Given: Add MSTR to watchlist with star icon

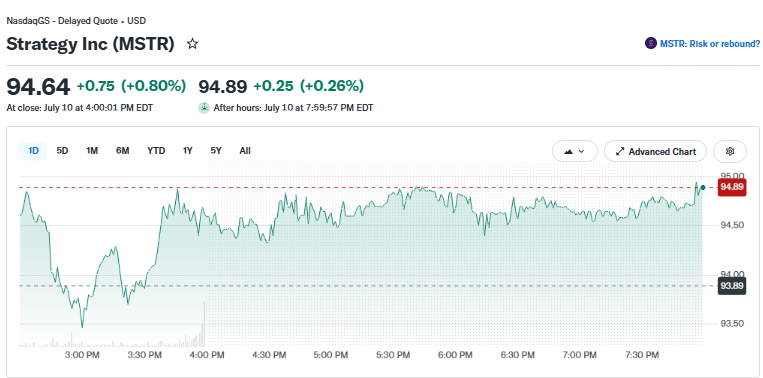Looking at the screenshot, I should [193, 44].
